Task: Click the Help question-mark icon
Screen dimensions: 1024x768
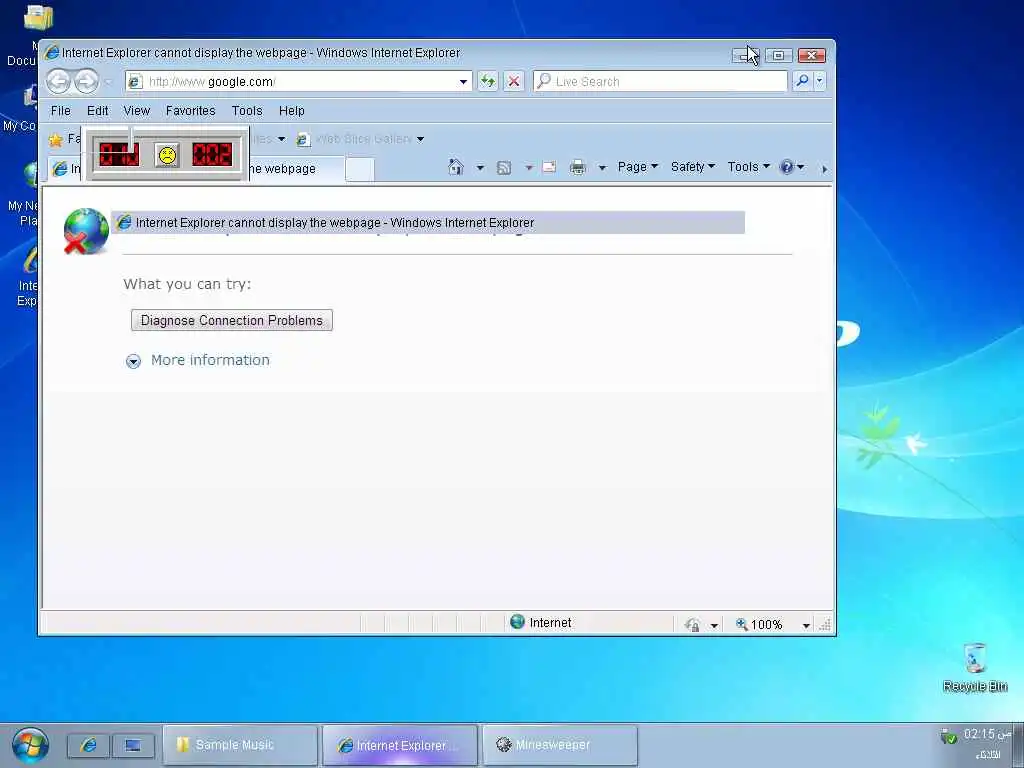Action: coord(786,167)
